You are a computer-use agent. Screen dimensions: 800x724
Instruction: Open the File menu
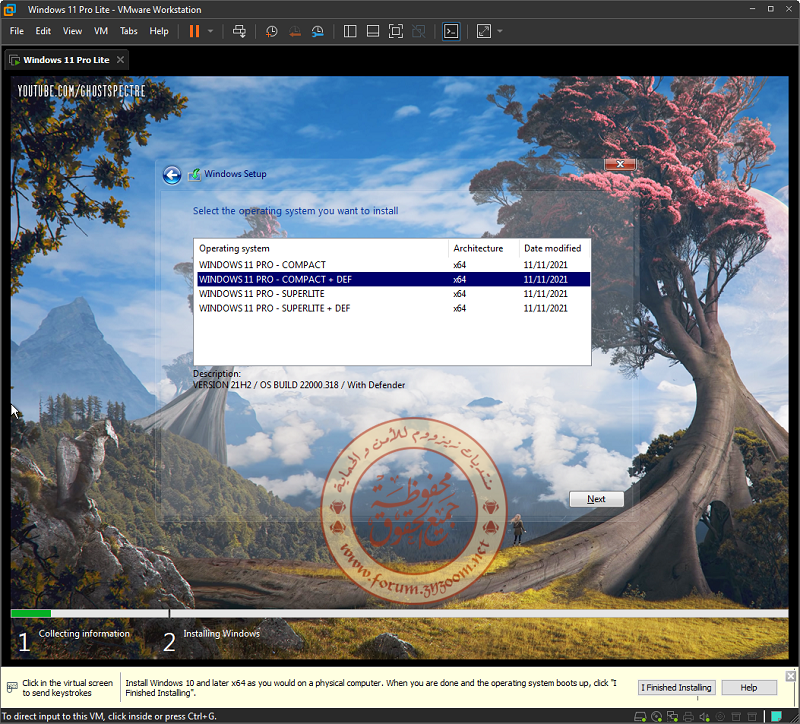click(17, 31)
